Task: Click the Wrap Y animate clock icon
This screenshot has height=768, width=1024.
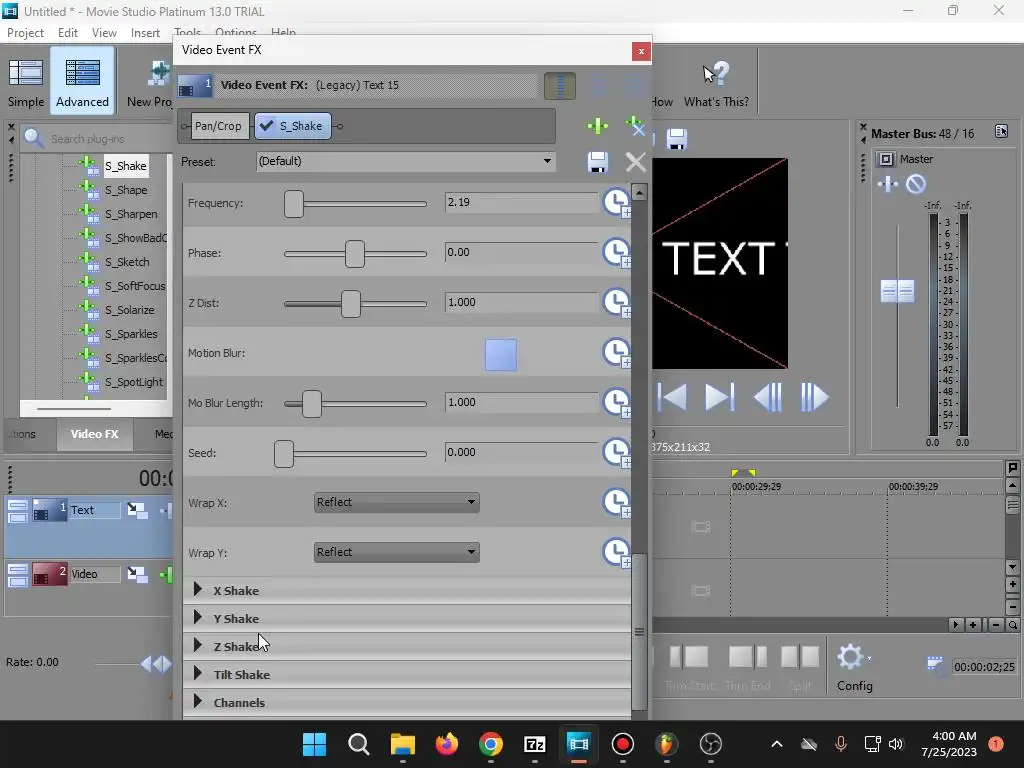Action: tap(616, 552)
